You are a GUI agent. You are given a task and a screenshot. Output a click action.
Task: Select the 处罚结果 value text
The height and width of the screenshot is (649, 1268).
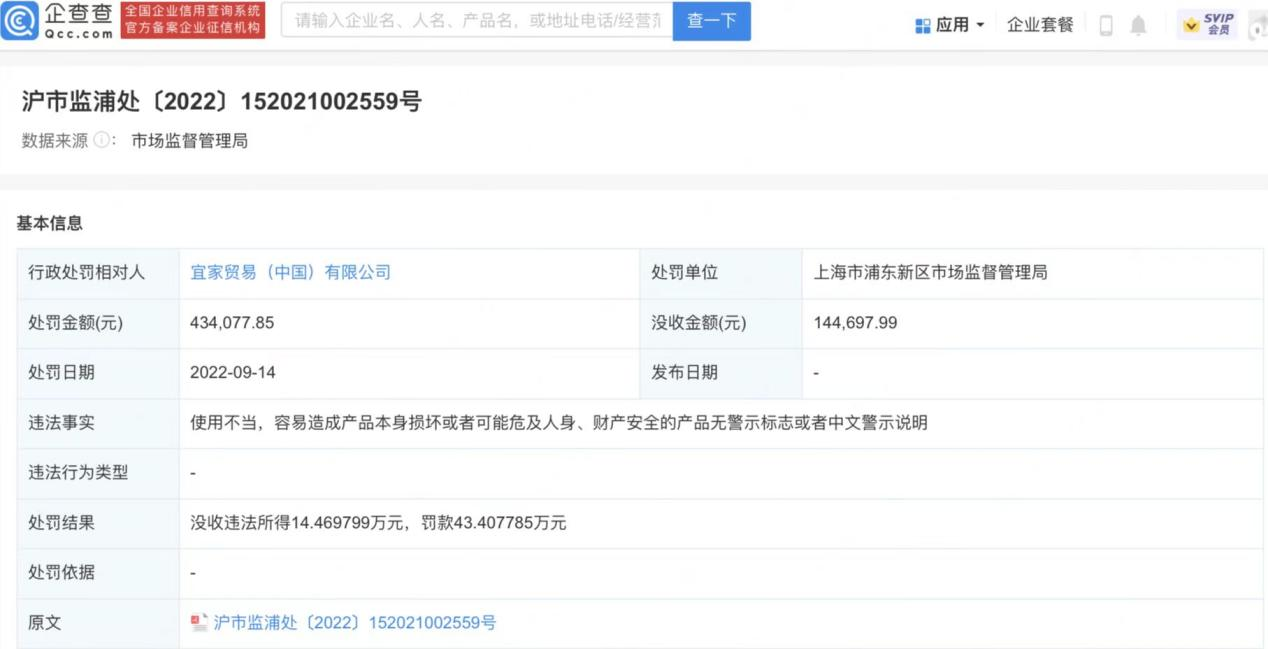(378, 522)
